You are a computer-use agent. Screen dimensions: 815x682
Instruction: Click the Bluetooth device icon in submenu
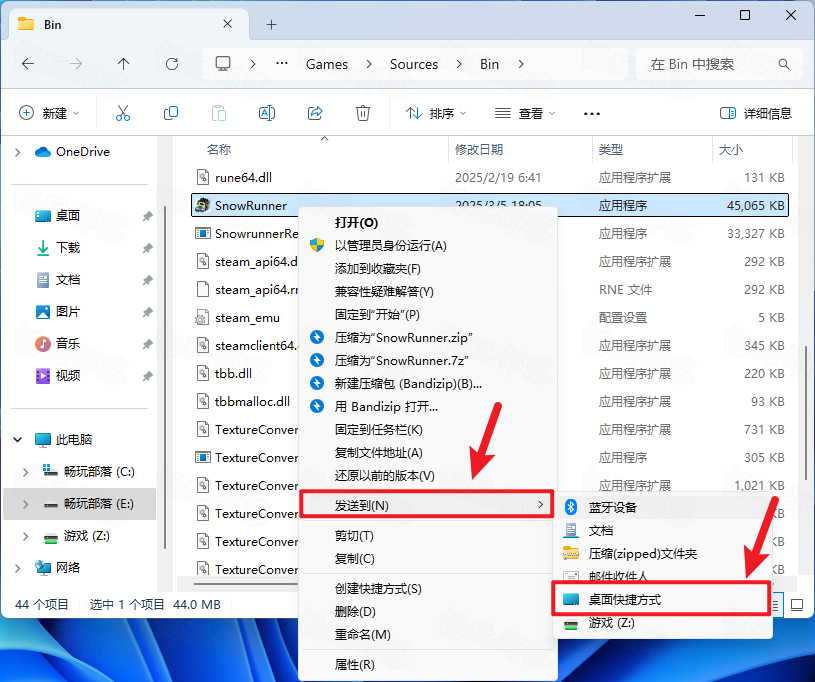(x=571, y=507)
